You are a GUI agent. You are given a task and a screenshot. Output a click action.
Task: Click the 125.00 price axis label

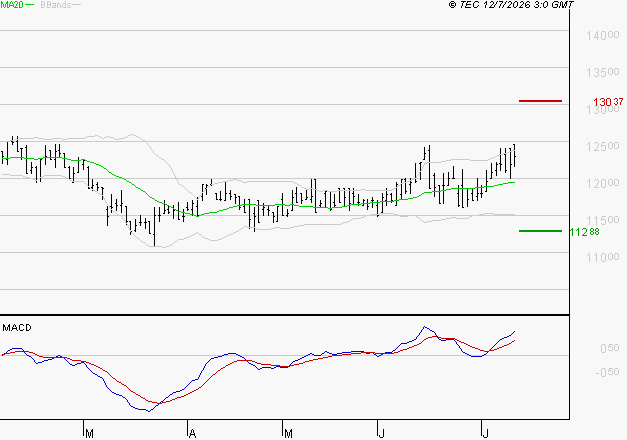tap(603, 146)
